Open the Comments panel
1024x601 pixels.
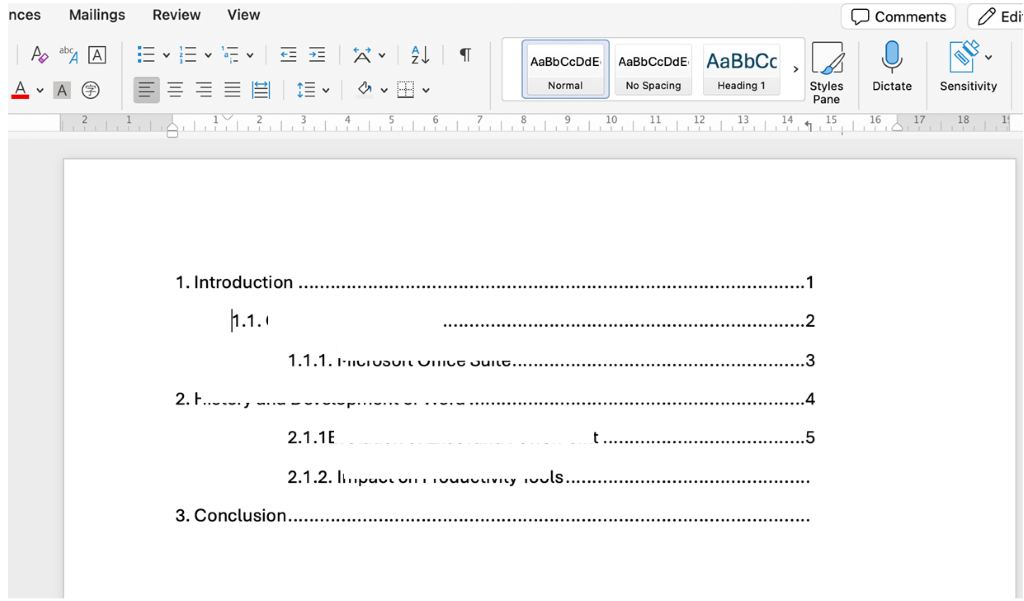point(899,17)
